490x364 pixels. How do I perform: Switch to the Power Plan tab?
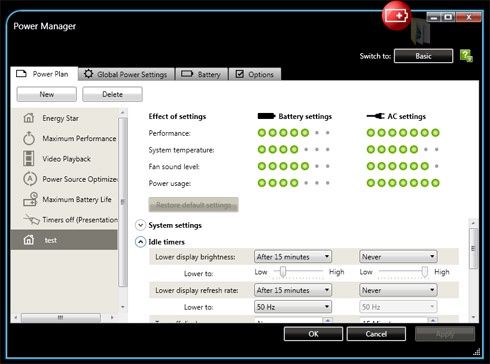point(44,74)
